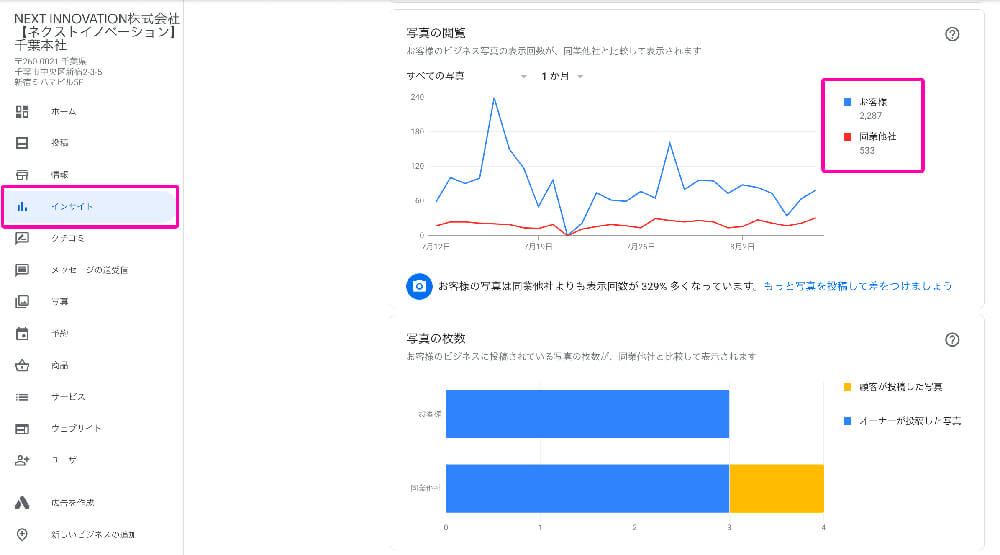Open the 写真 photos icon in sidebar
This screenshot has width=1000, height=555.
point(22,301)
